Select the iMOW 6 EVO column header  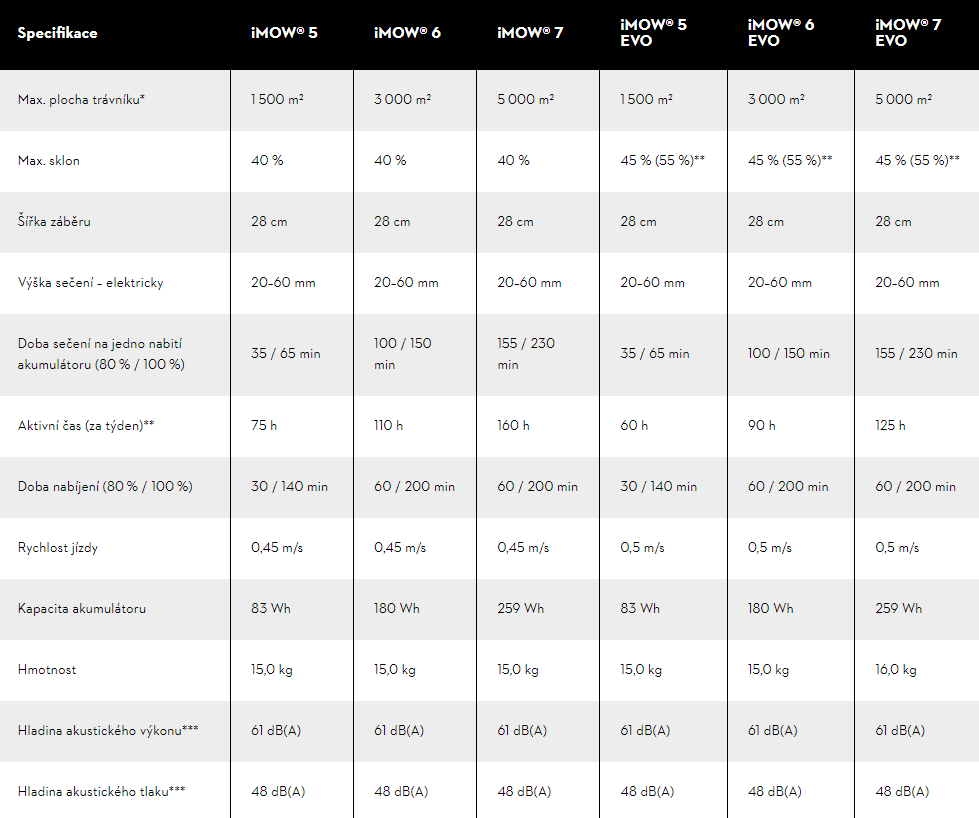click(781, 32)
